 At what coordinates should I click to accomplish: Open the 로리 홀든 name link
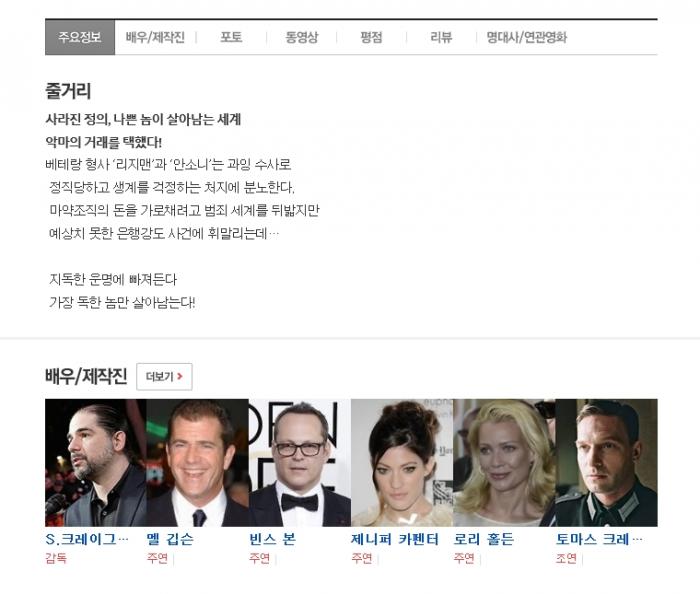[x=484, y=539]
